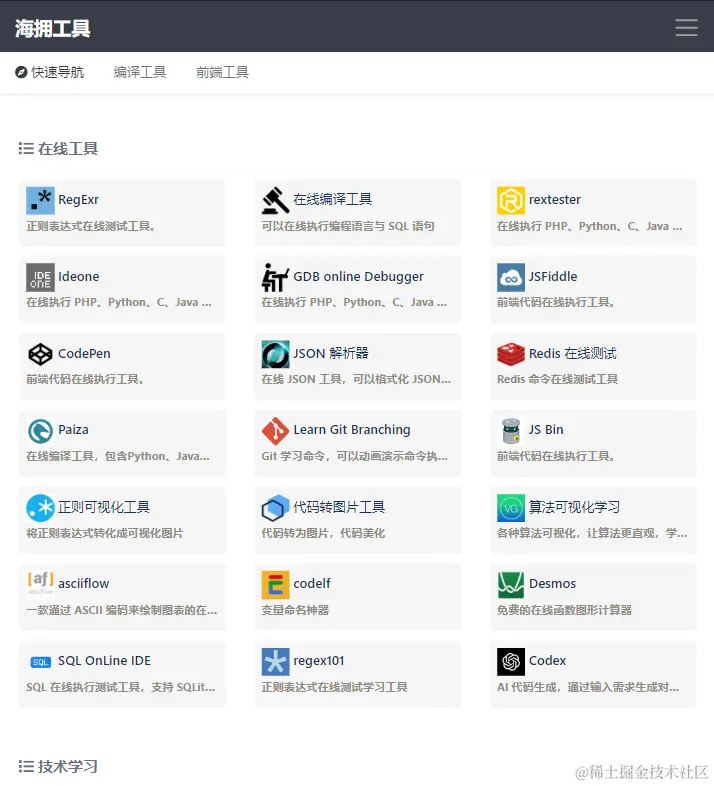Click the Ideone IDE icon
Image resolution: width=714 pixels, height=786 pixels.
point(40,277)
